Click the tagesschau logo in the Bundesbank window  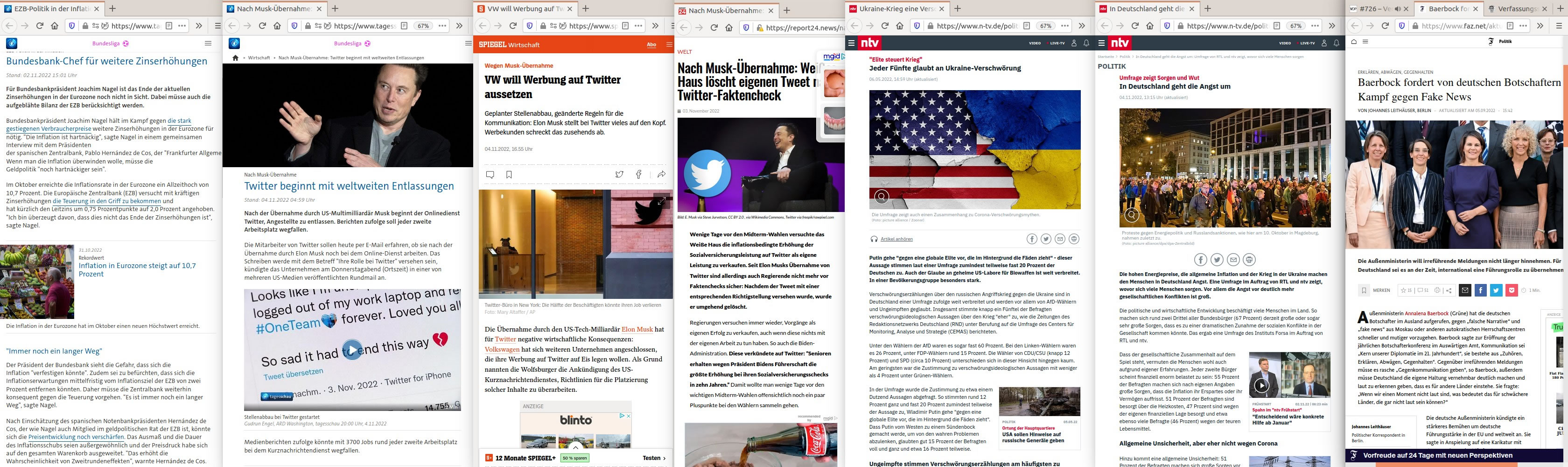coord(12,43)
